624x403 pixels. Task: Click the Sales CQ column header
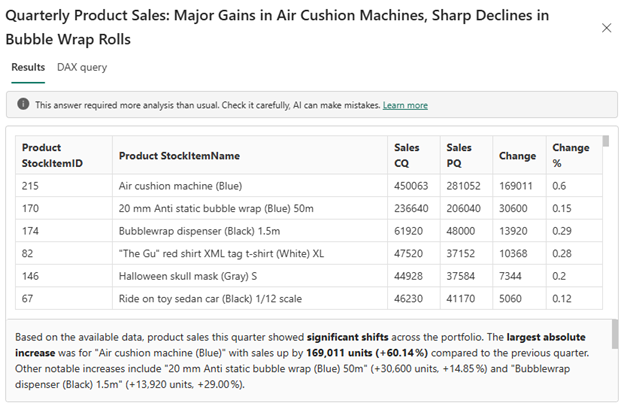pyautogui.click(x=407, y=155)
